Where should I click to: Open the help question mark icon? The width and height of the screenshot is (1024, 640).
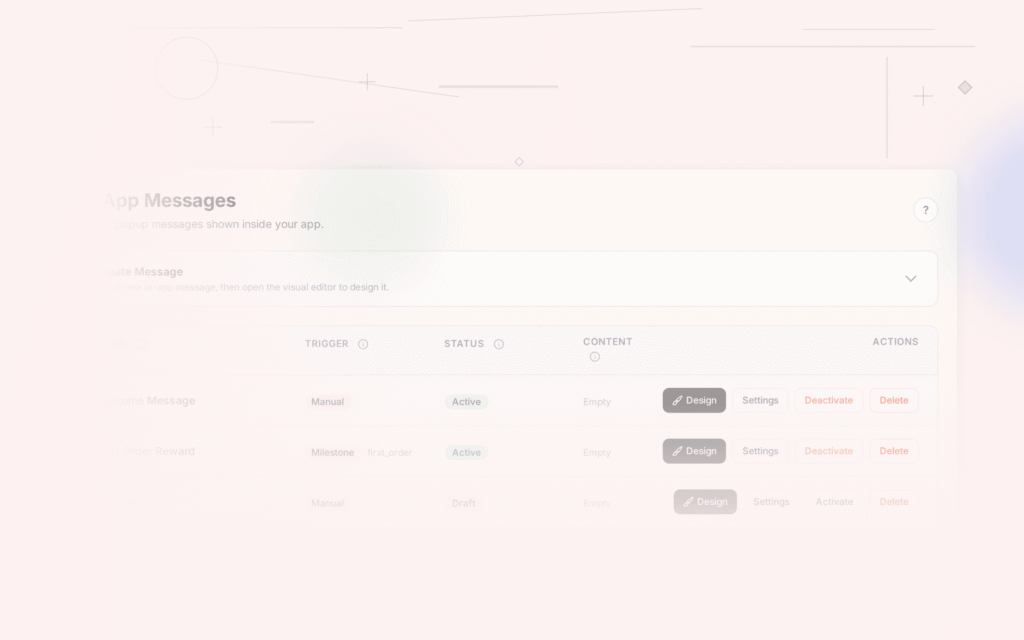(x=925, y=210)
